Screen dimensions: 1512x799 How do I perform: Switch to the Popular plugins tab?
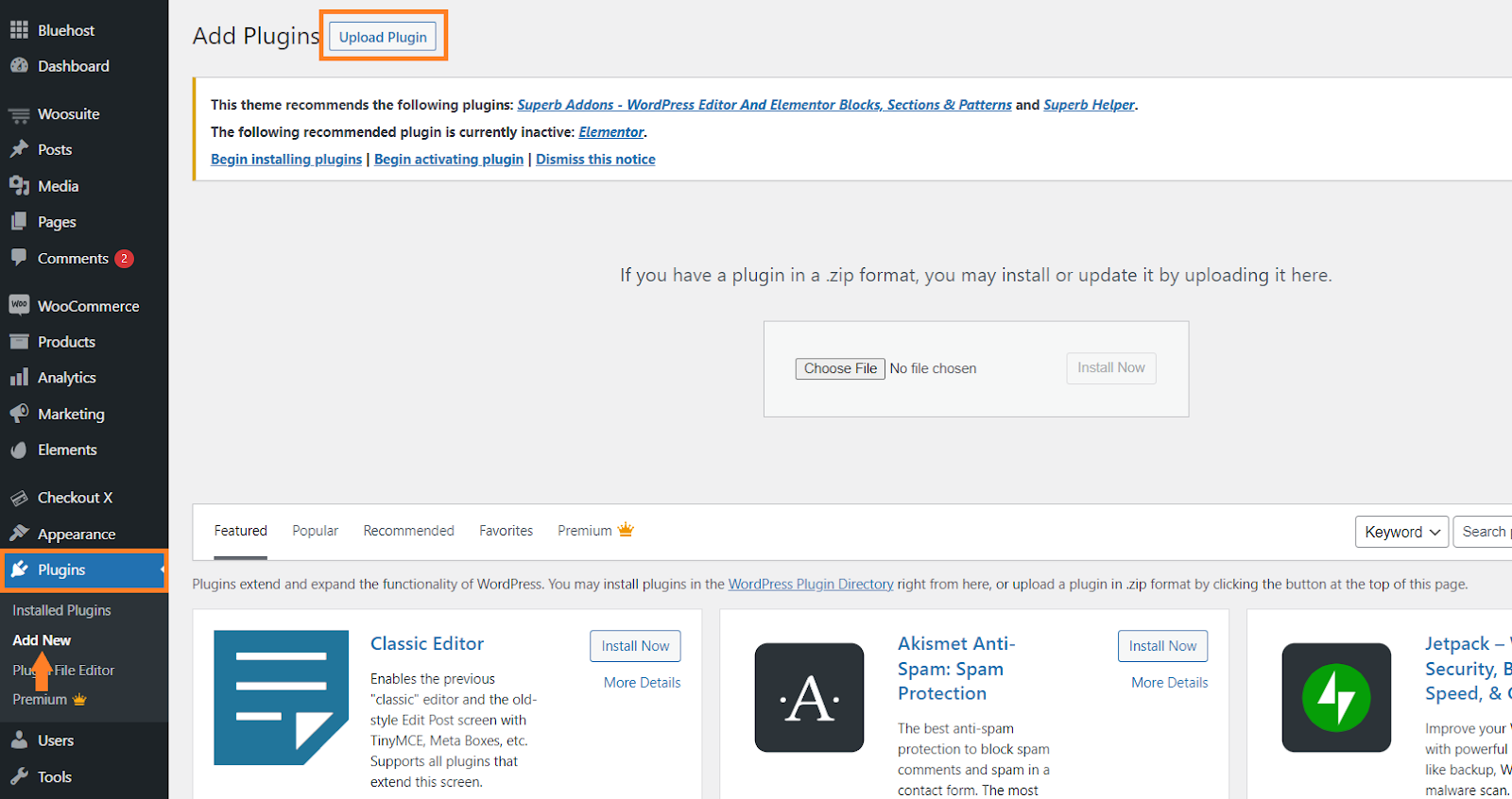pyautogui.click(x=315, y=531)
